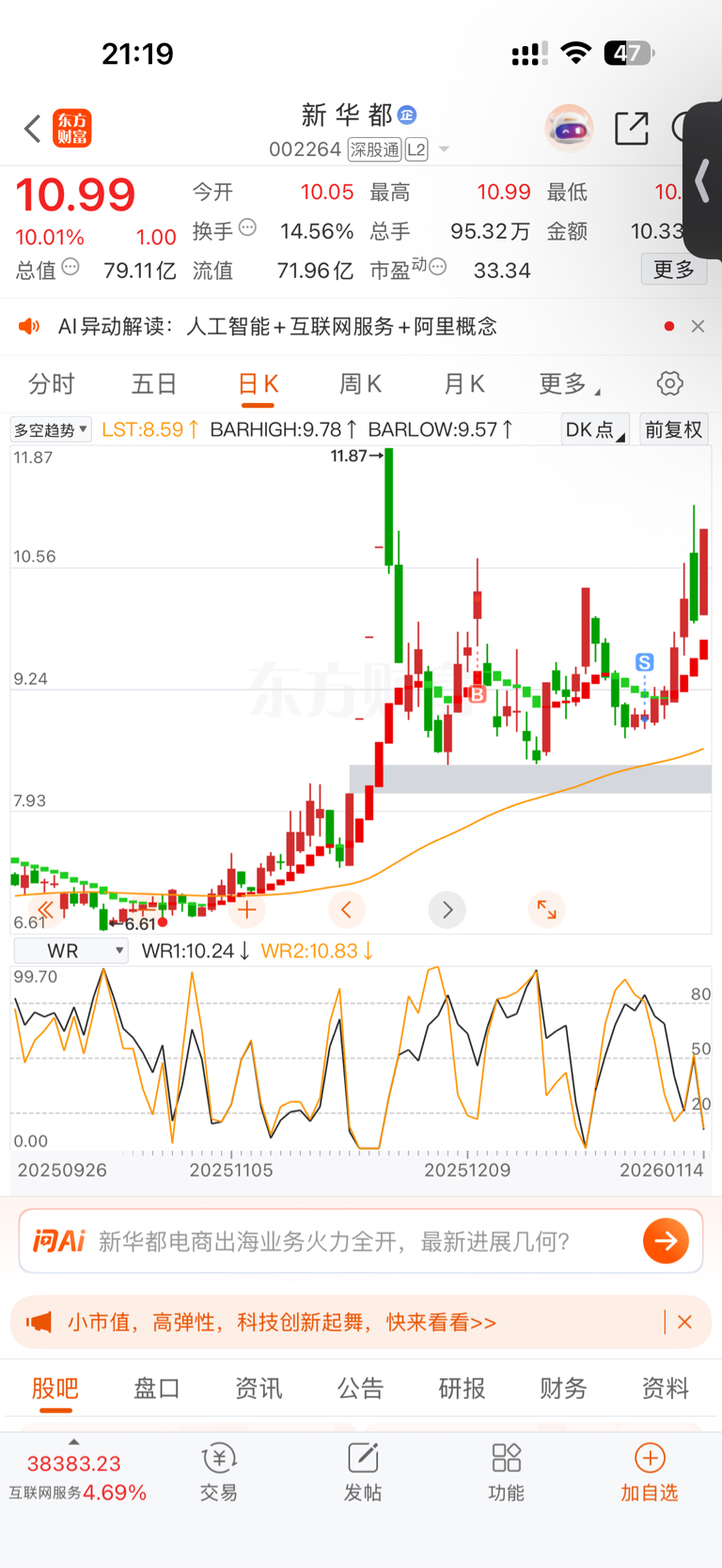Close the promo banner with X
722x1568 pixels.
pyautogui.click(x=684, y=1322)
